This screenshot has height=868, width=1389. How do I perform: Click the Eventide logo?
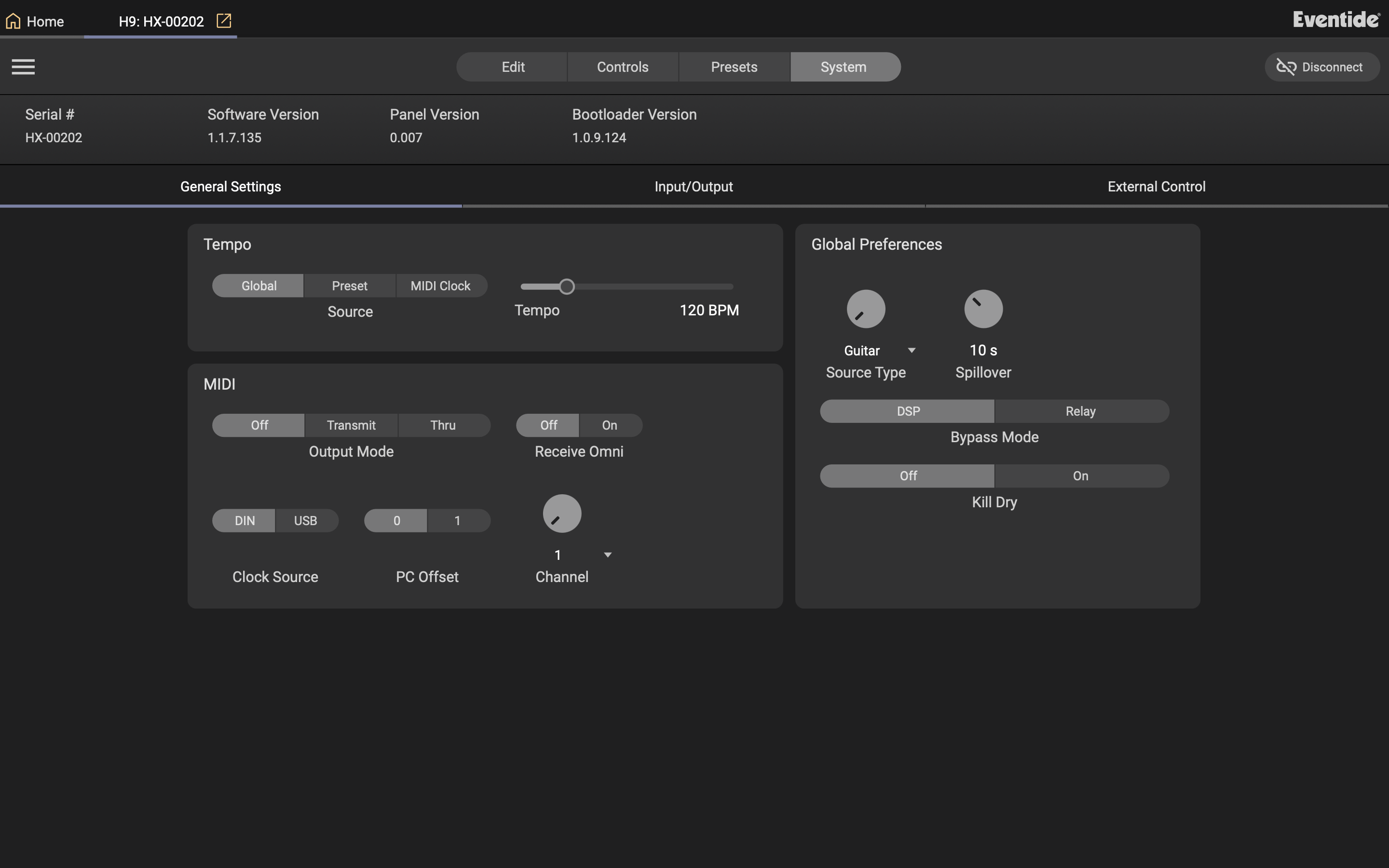pos(1336,19)
